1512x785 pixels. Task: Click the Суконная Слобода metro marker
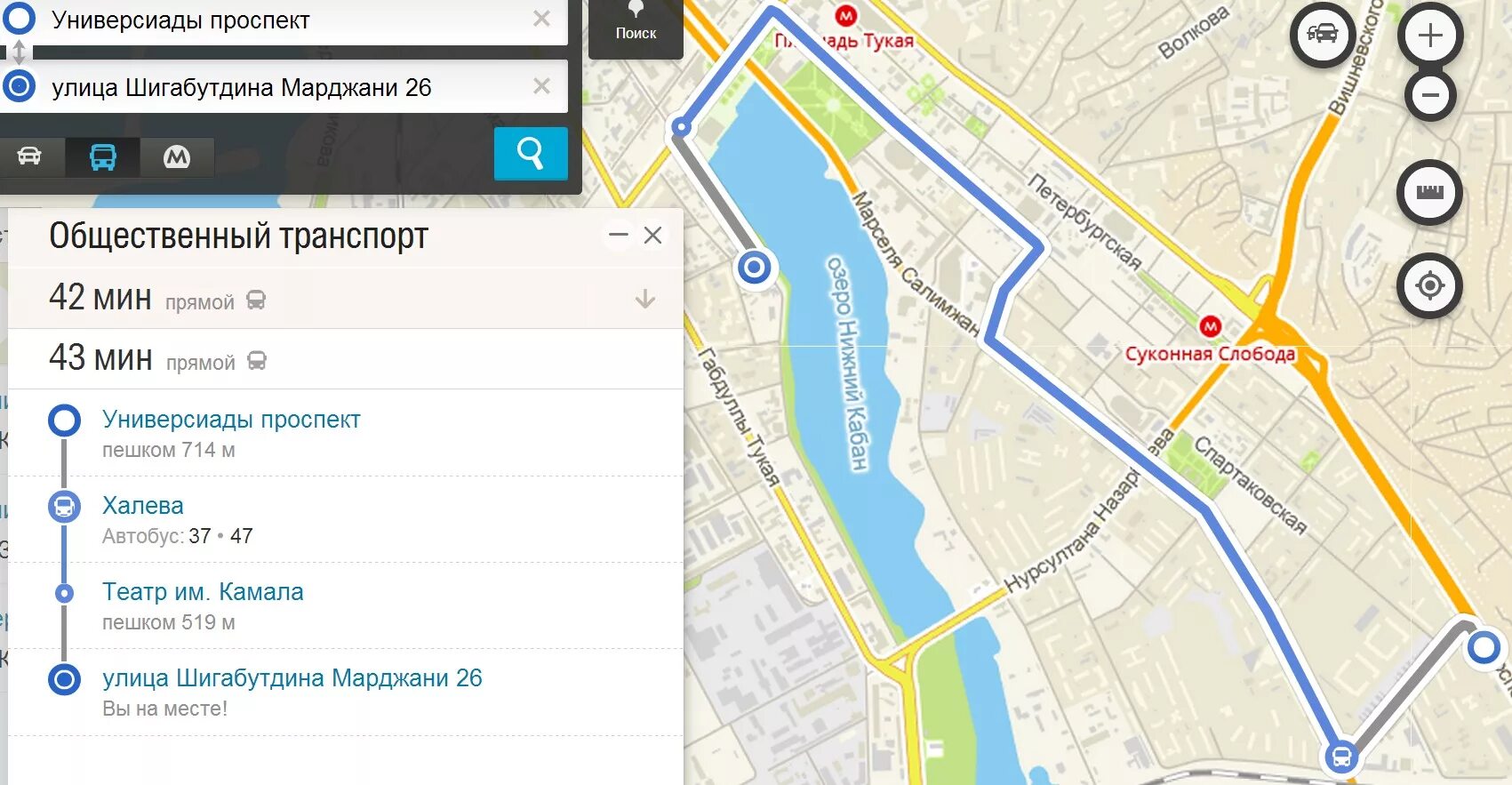[1210, 326]
